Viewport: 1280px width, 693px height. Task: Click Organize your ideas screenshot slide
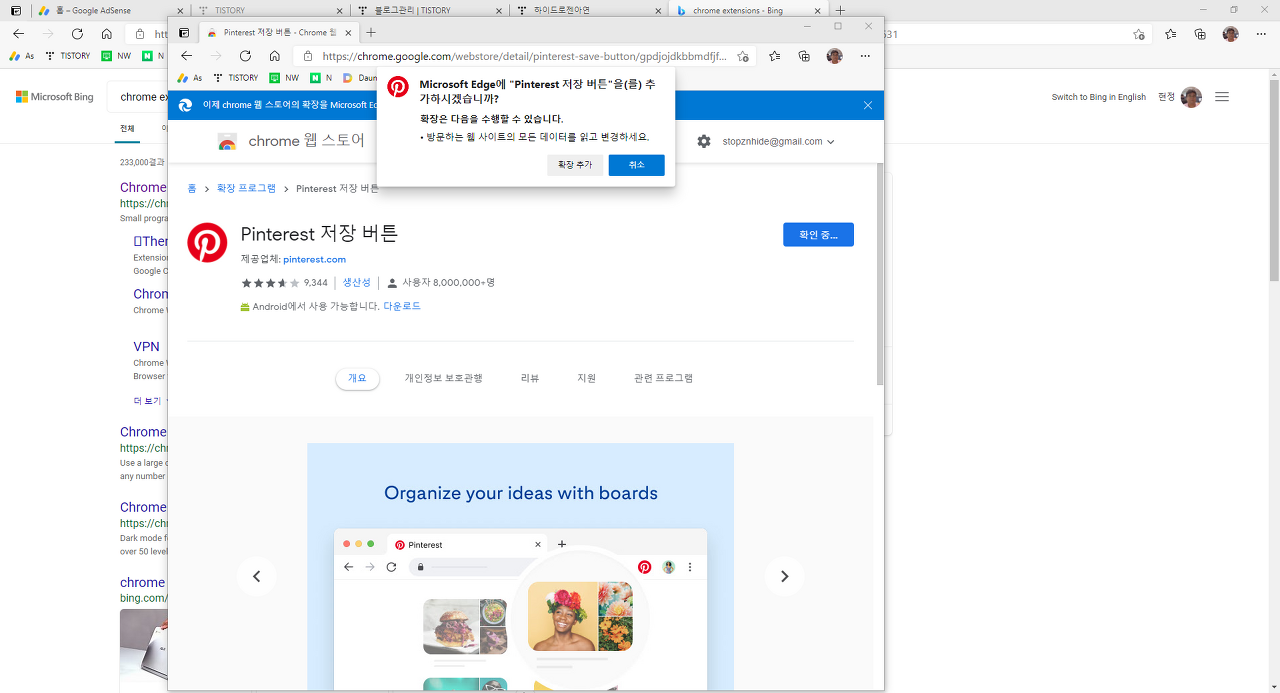pos(520,567)
